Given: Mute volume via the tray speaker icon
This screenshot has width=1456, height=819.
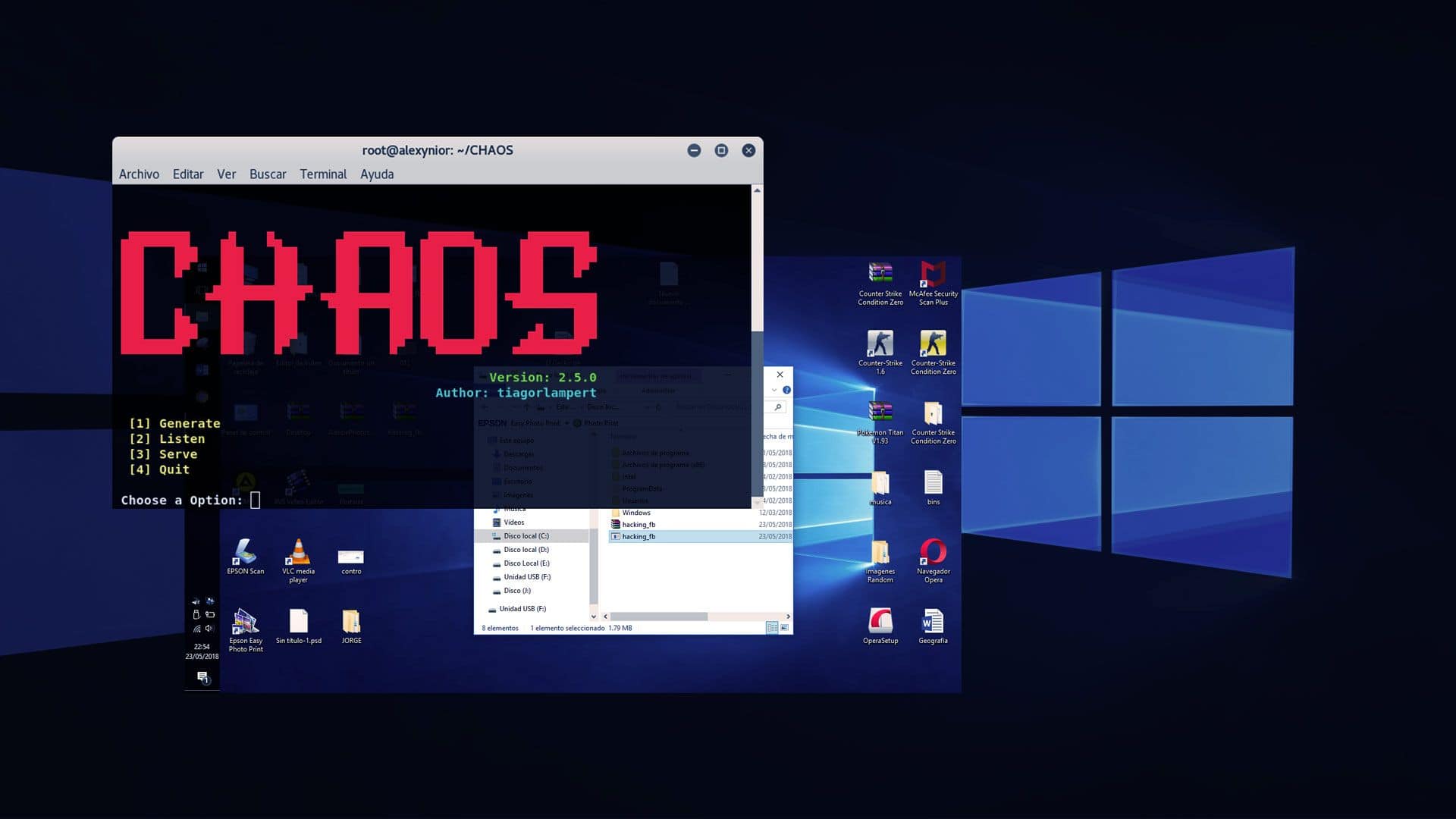Looking at the screenshot, I should (209, 628).
